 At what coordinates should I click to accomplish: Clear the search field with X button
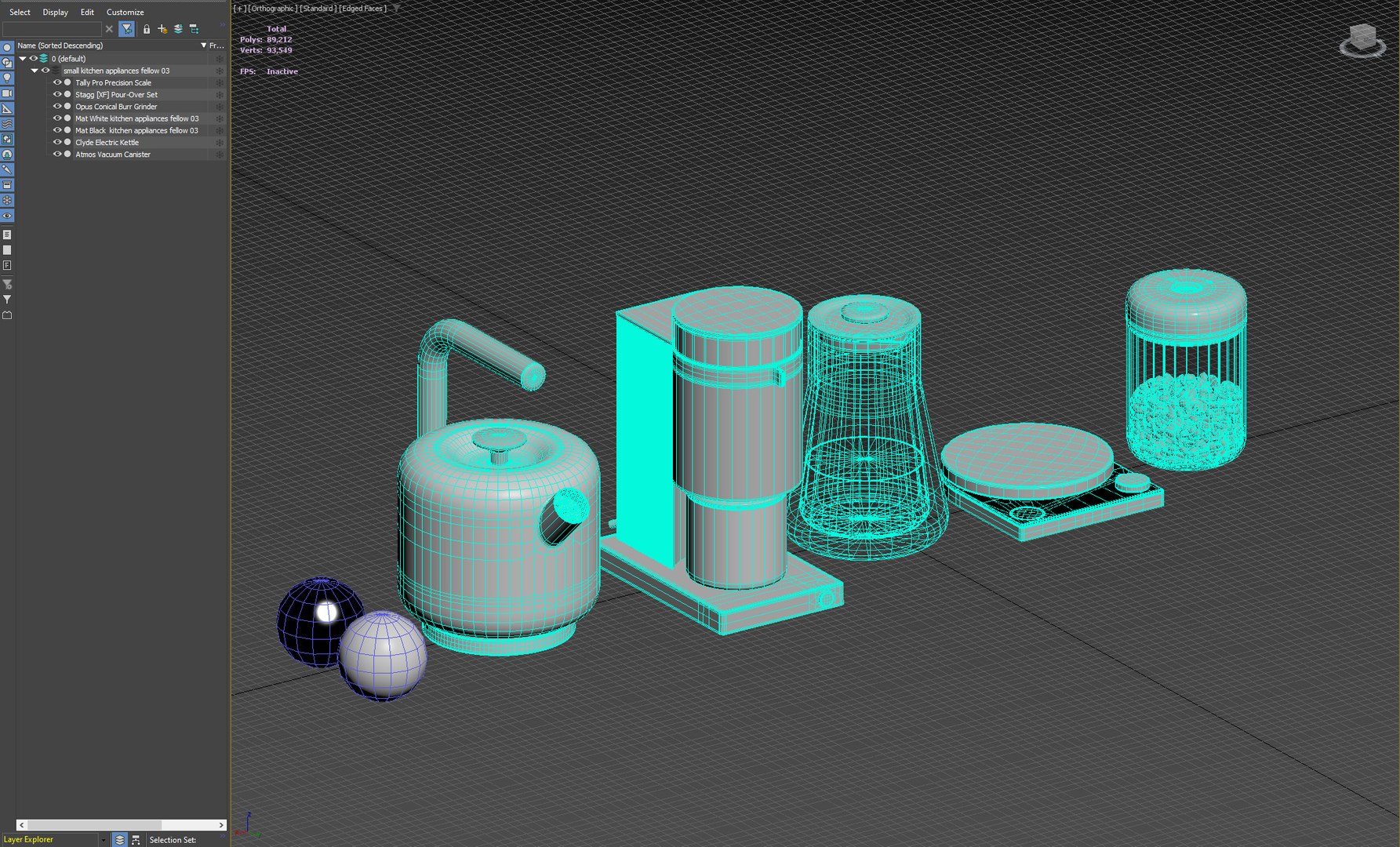click(x=109, y=29)
